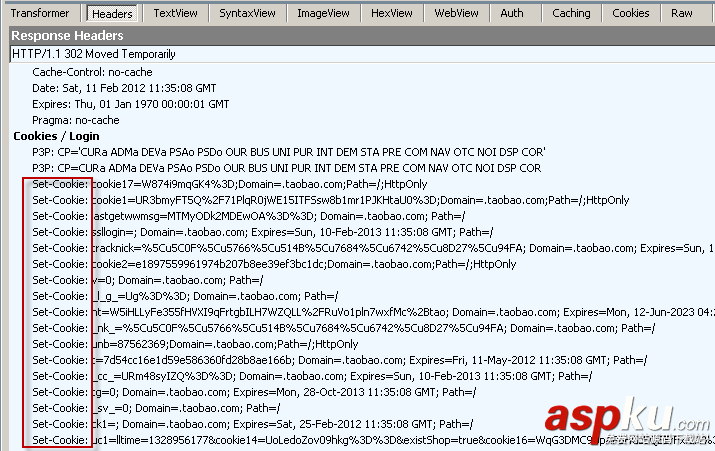
Task: Switch to the WebView tab
Action: click(x=456, y=13)
